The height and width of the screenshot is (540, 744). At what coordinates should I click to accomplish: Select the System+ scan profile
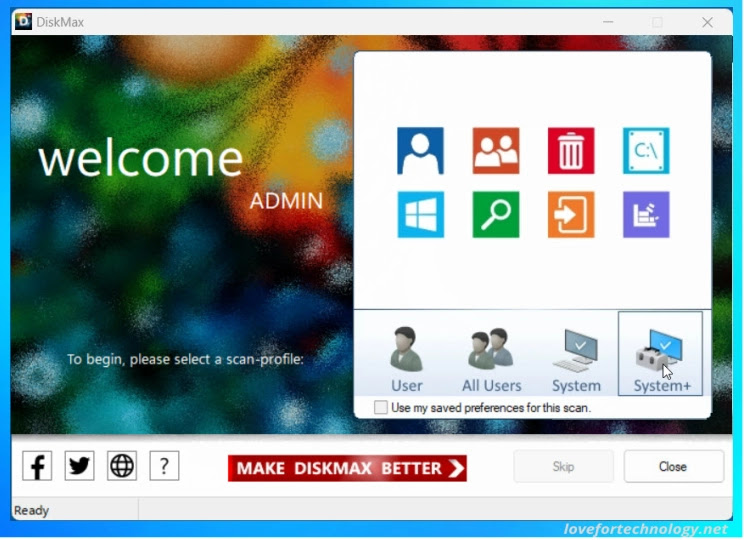pos(660,354)
